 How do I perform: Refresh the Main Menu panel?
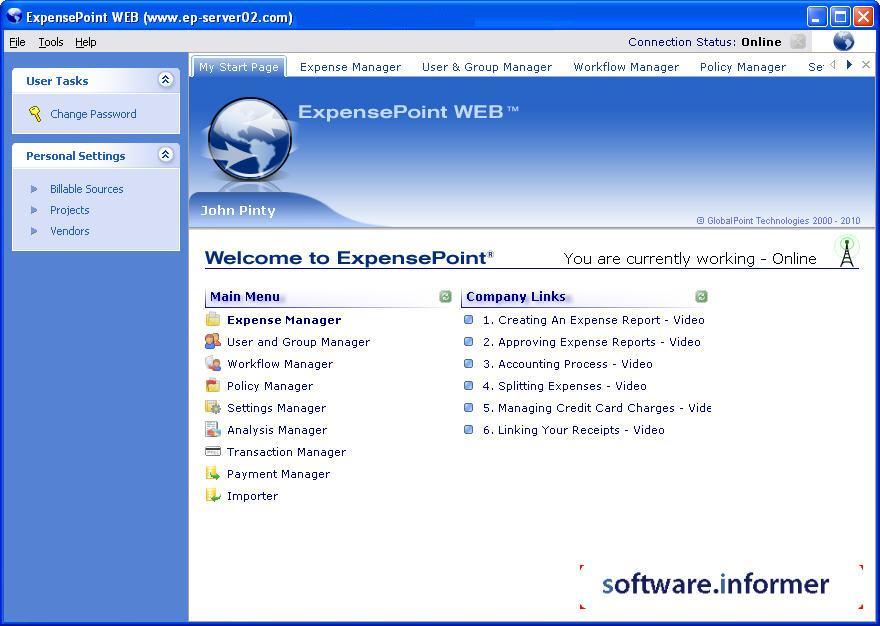446,296
